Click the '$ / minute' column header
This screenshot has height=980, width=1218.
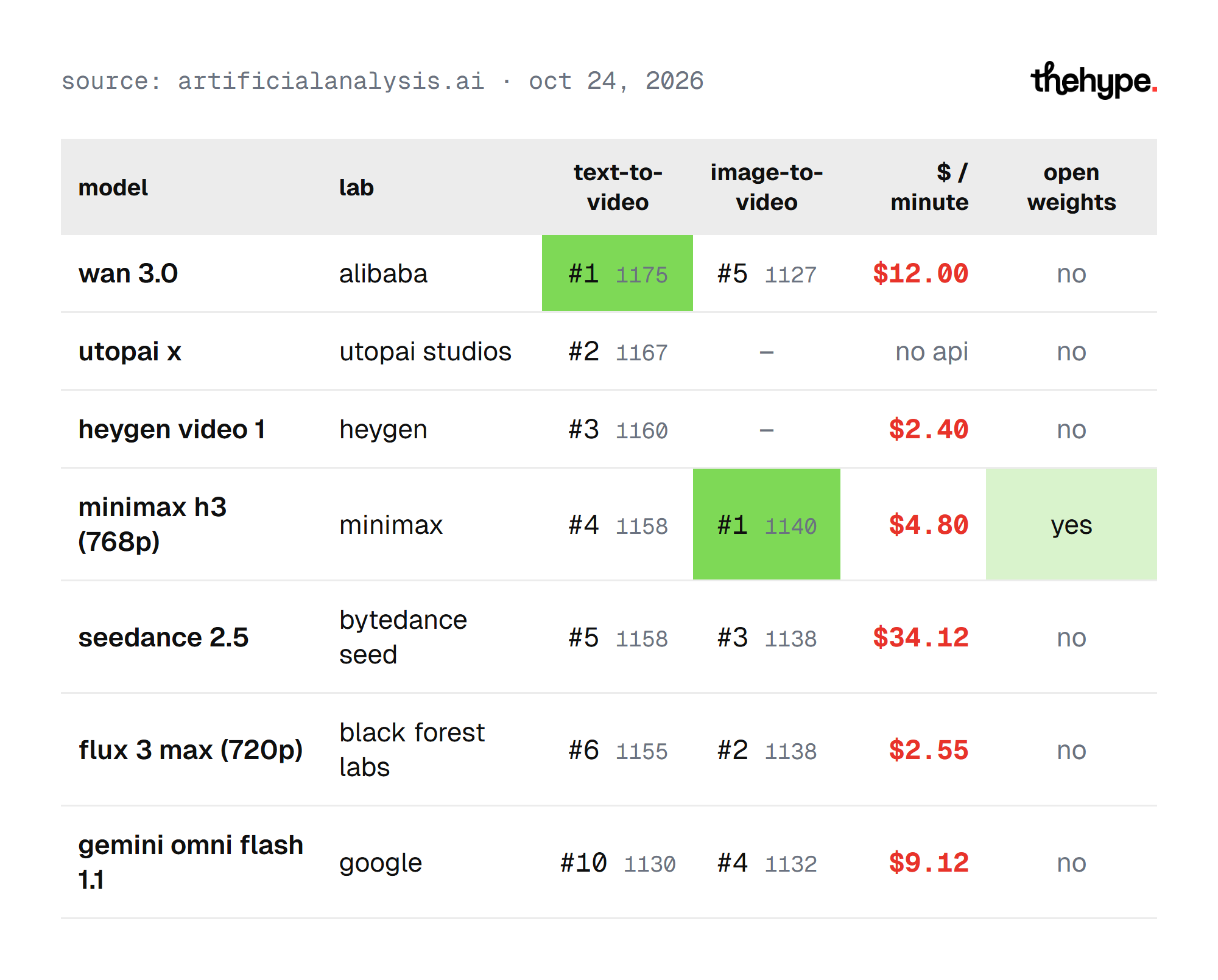click(929, 187)
